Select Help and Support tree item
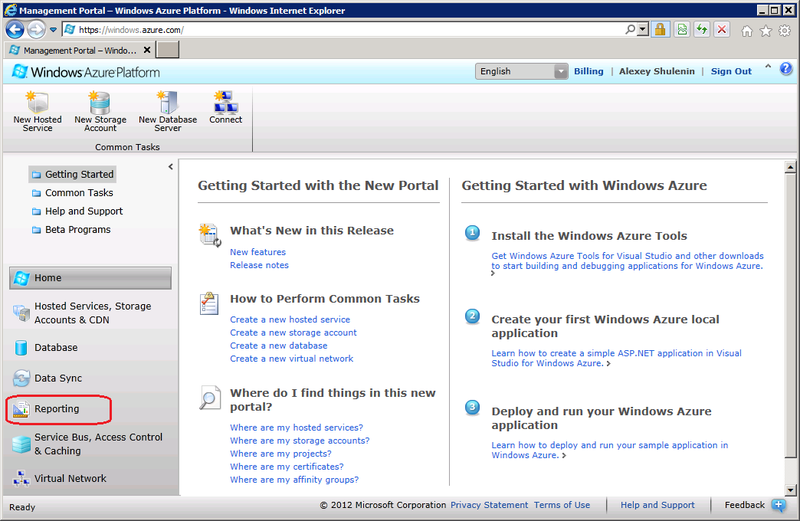The image size is (800, 521). coord(77,211)
